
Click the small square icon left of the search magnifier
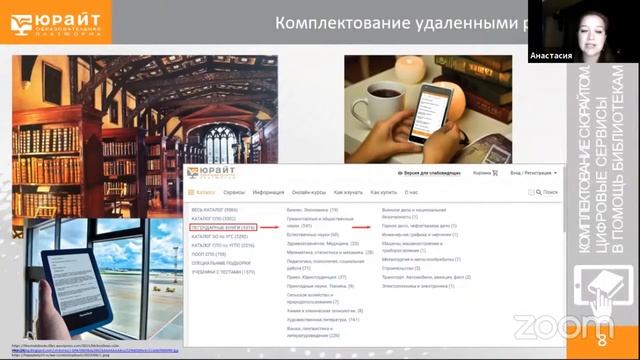tap(531, 192)
